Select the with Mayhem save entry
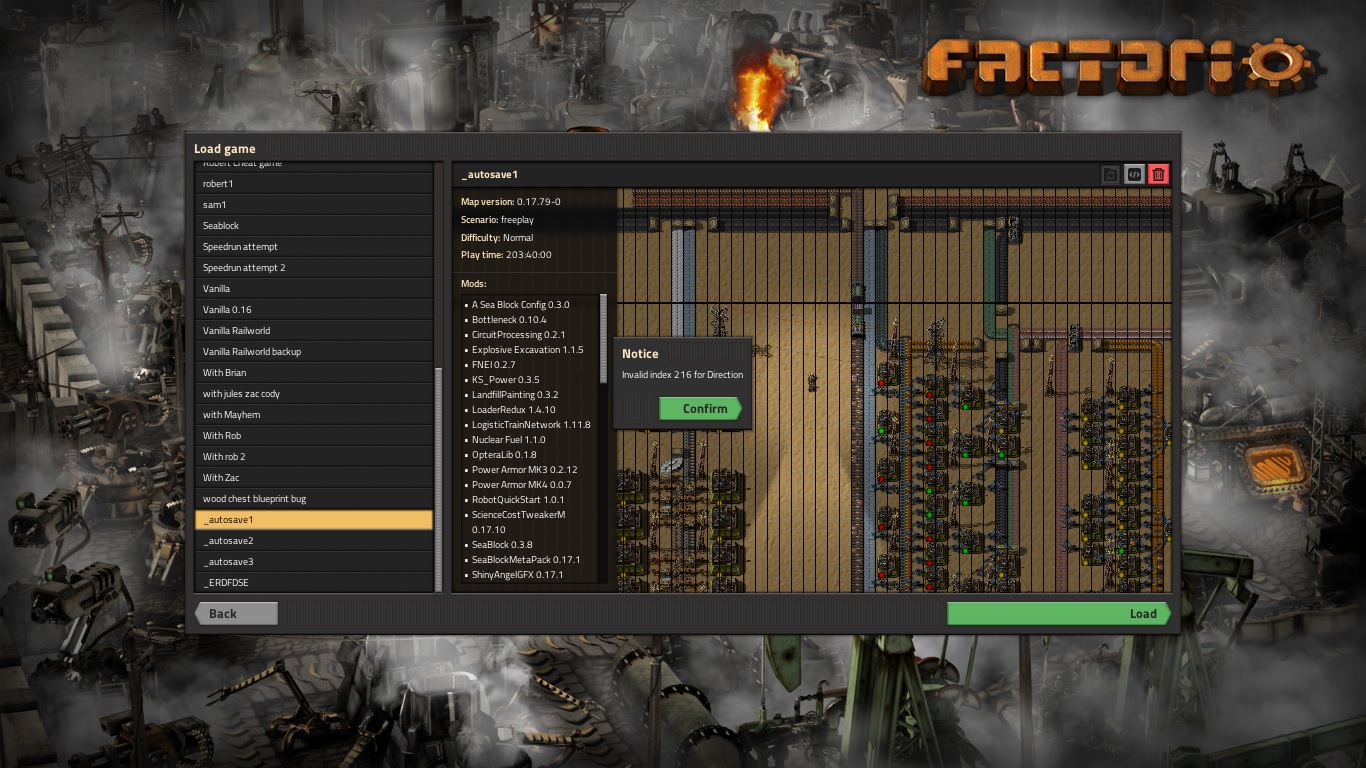This screenshot has width=1366, height=768. (314, 415)
